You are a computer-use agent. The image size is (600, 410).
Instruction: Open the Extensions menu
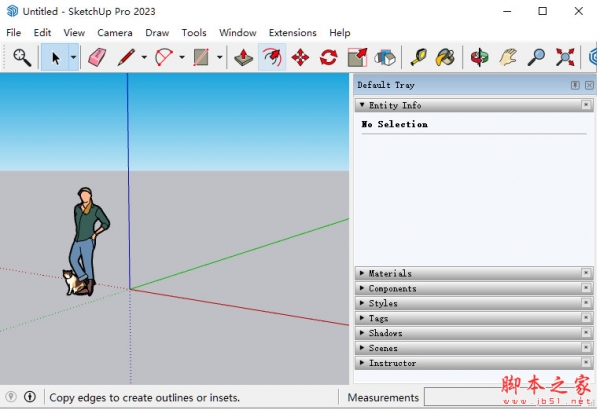point(293,33)
